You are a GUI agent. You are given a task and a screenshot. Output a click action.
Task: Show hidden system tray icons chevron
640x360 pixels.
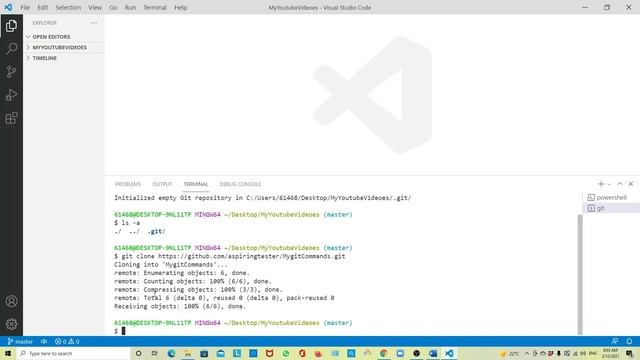[527, 353]
